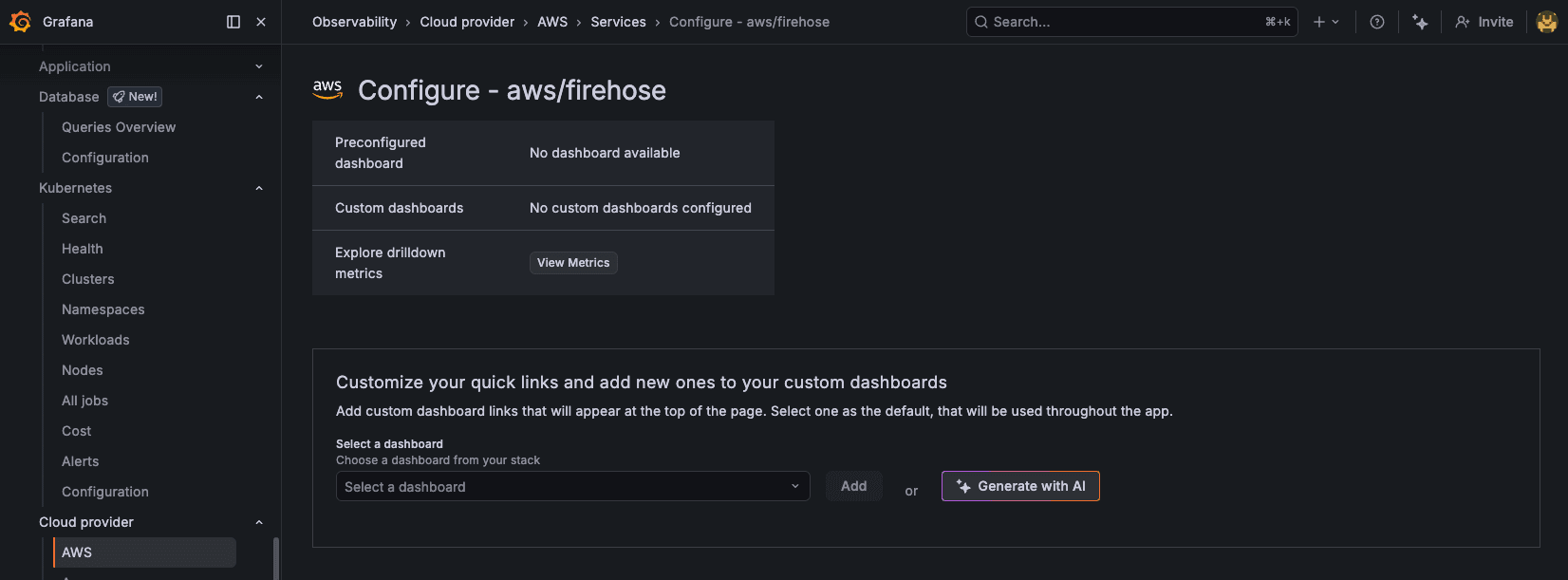
Task: Expand the Application section chevron
Action: [x=259, y=66]
